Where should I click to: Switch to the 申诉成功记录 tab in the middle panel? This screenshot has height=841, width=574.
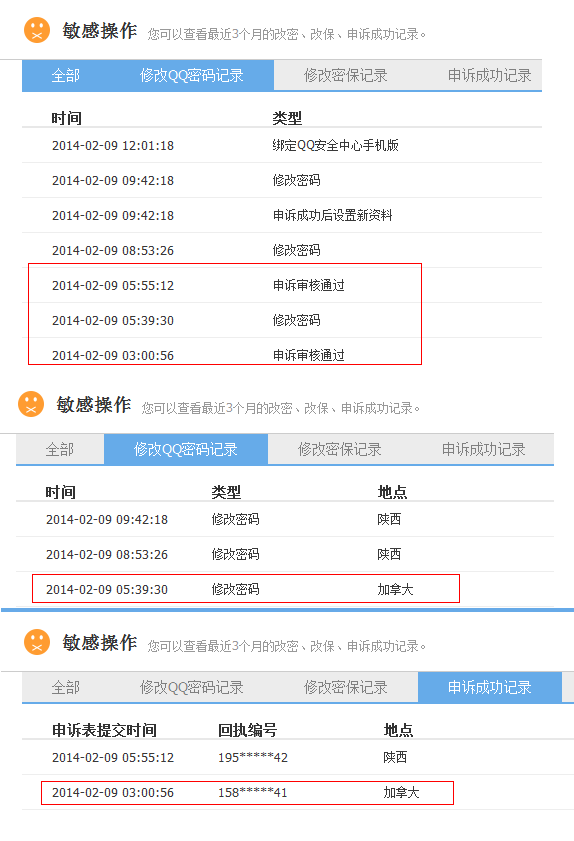(x=483, y=449)
